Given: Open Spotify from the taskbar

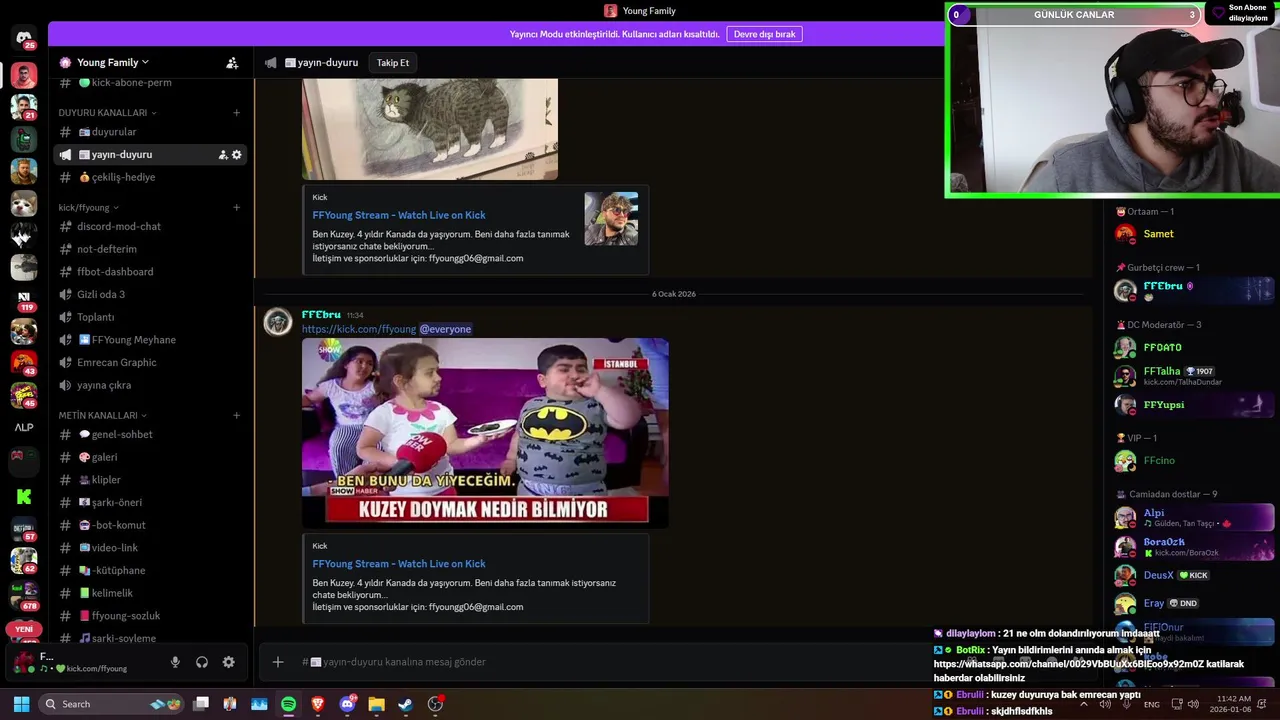Looking at the screenshot, I should tap(289, 704).
